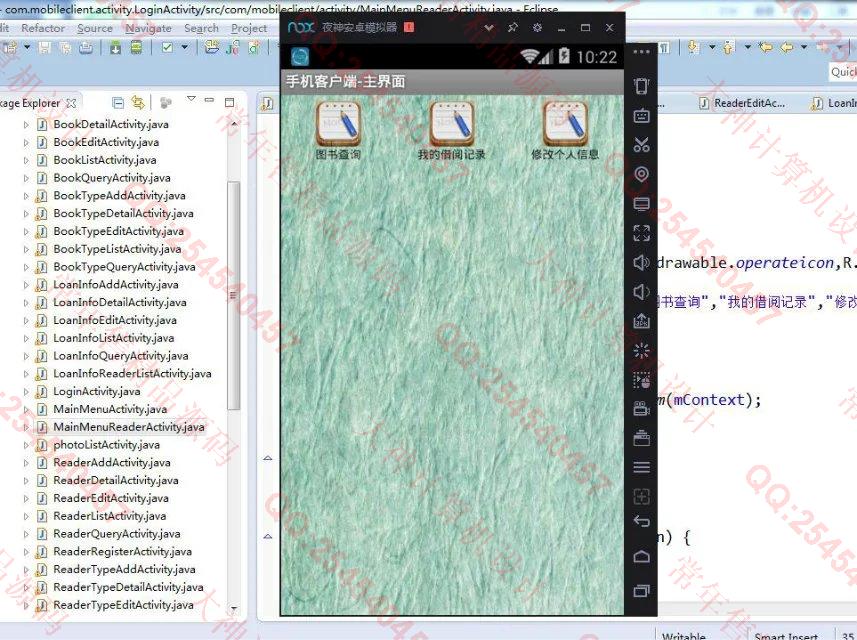
Task: Open Nox sidebar three-dots more icon
Action: (642, 52)
